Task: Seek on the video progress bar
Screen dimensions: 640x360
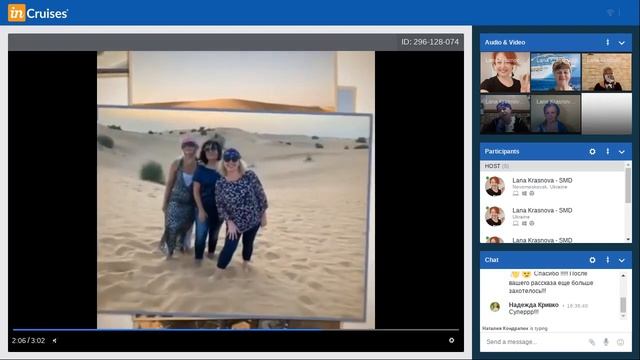Action: pyautogui.click(x=236, y=329)
